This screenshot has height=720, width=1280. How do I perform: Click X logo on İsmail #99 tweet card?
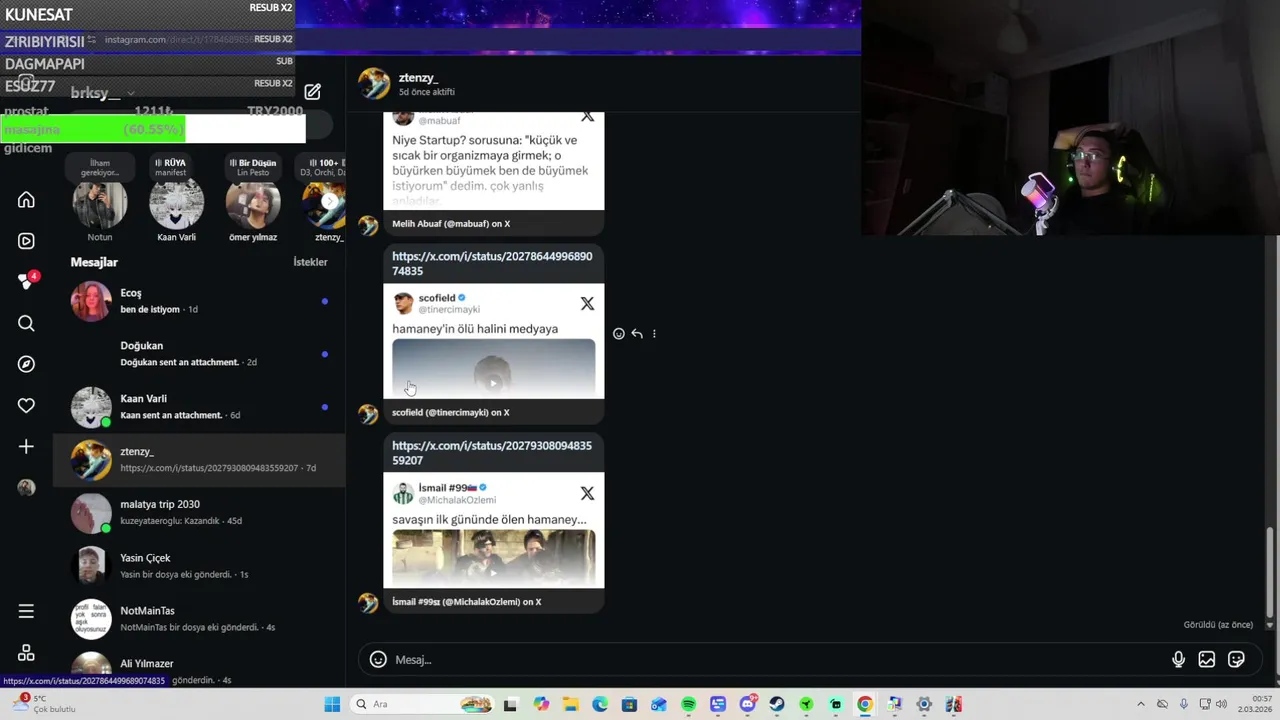click(x=587, y=493)
